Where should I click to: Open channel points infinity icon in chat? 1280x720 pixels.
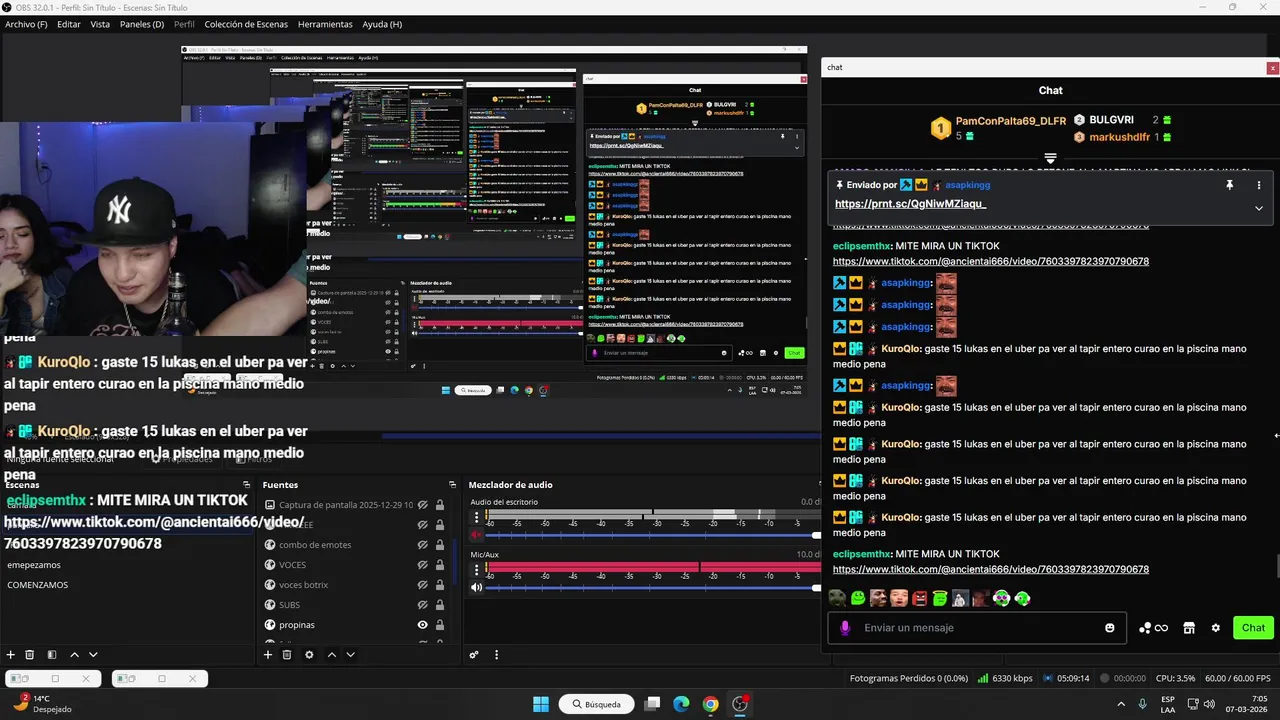(x=1154, y=628)
